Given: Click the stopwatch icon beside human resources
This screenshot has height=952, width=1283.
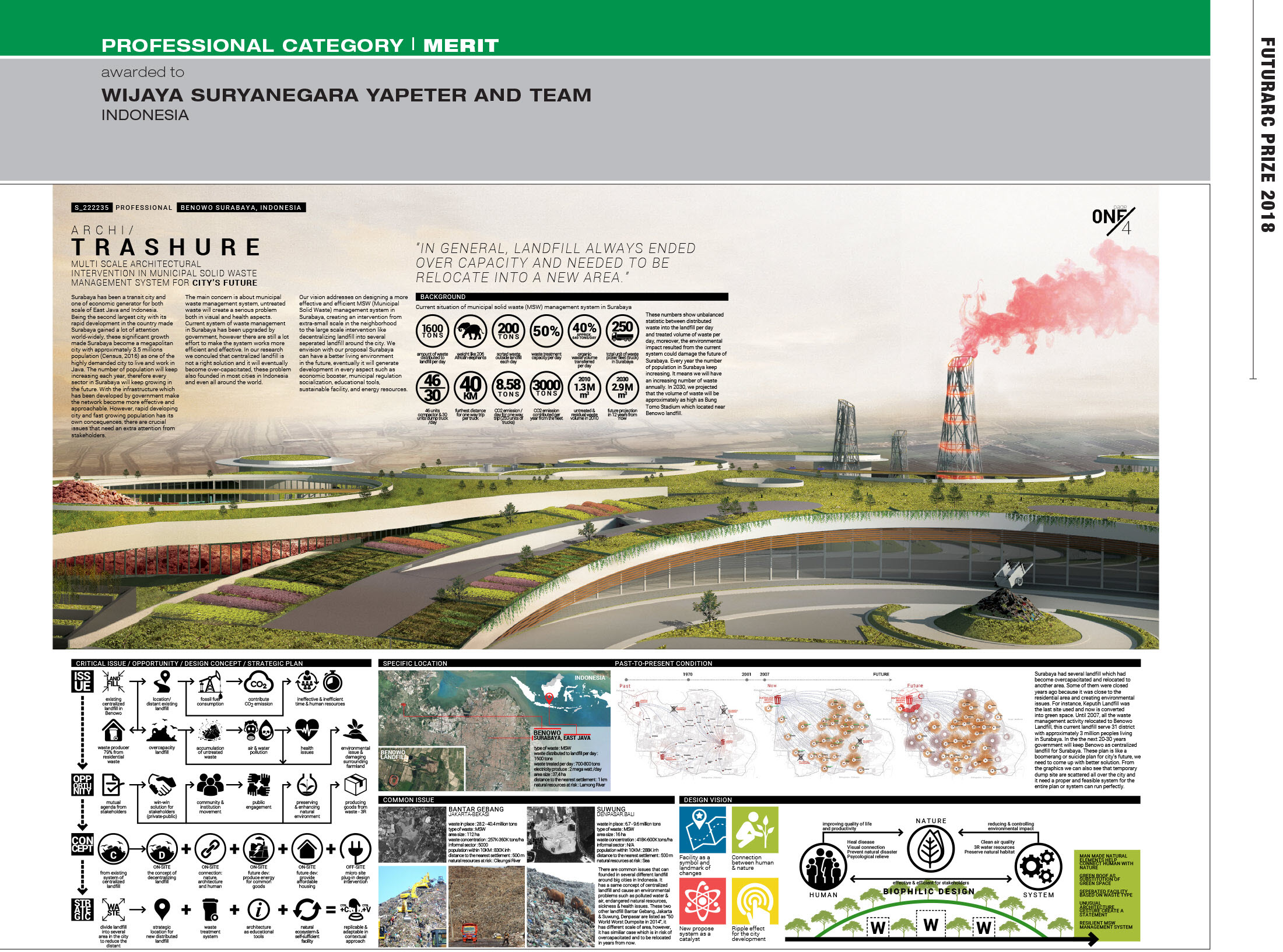Looking at the screenshot, I should 333,681.
